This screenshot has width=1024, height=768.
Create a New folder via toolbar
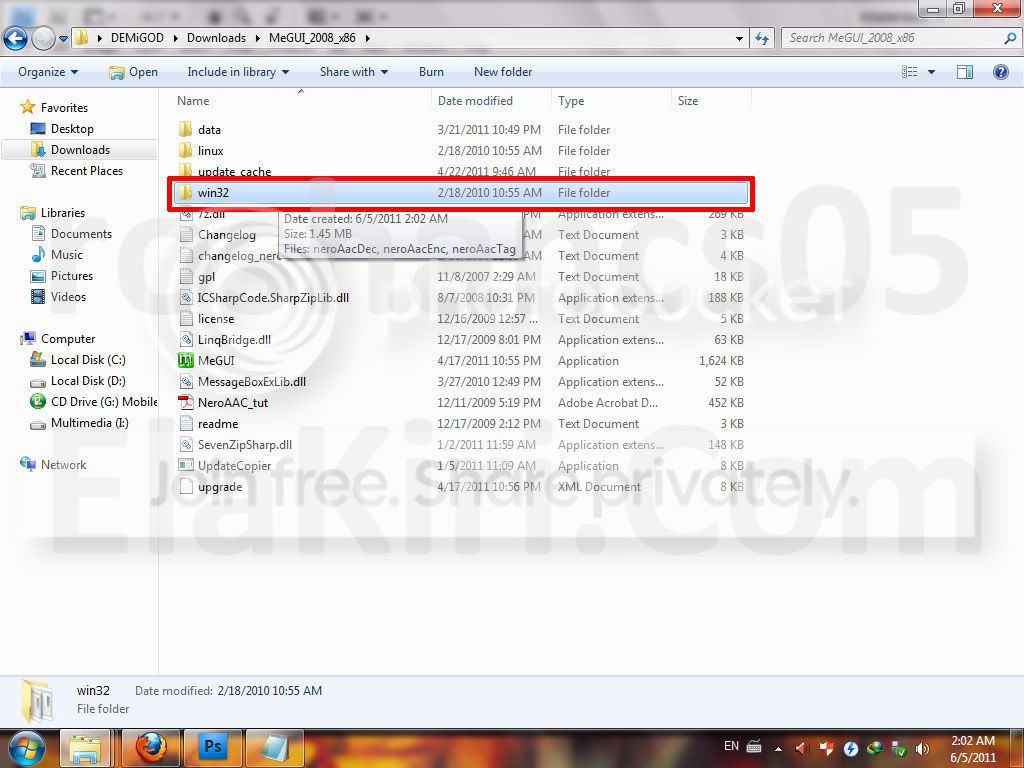[503, 72]
